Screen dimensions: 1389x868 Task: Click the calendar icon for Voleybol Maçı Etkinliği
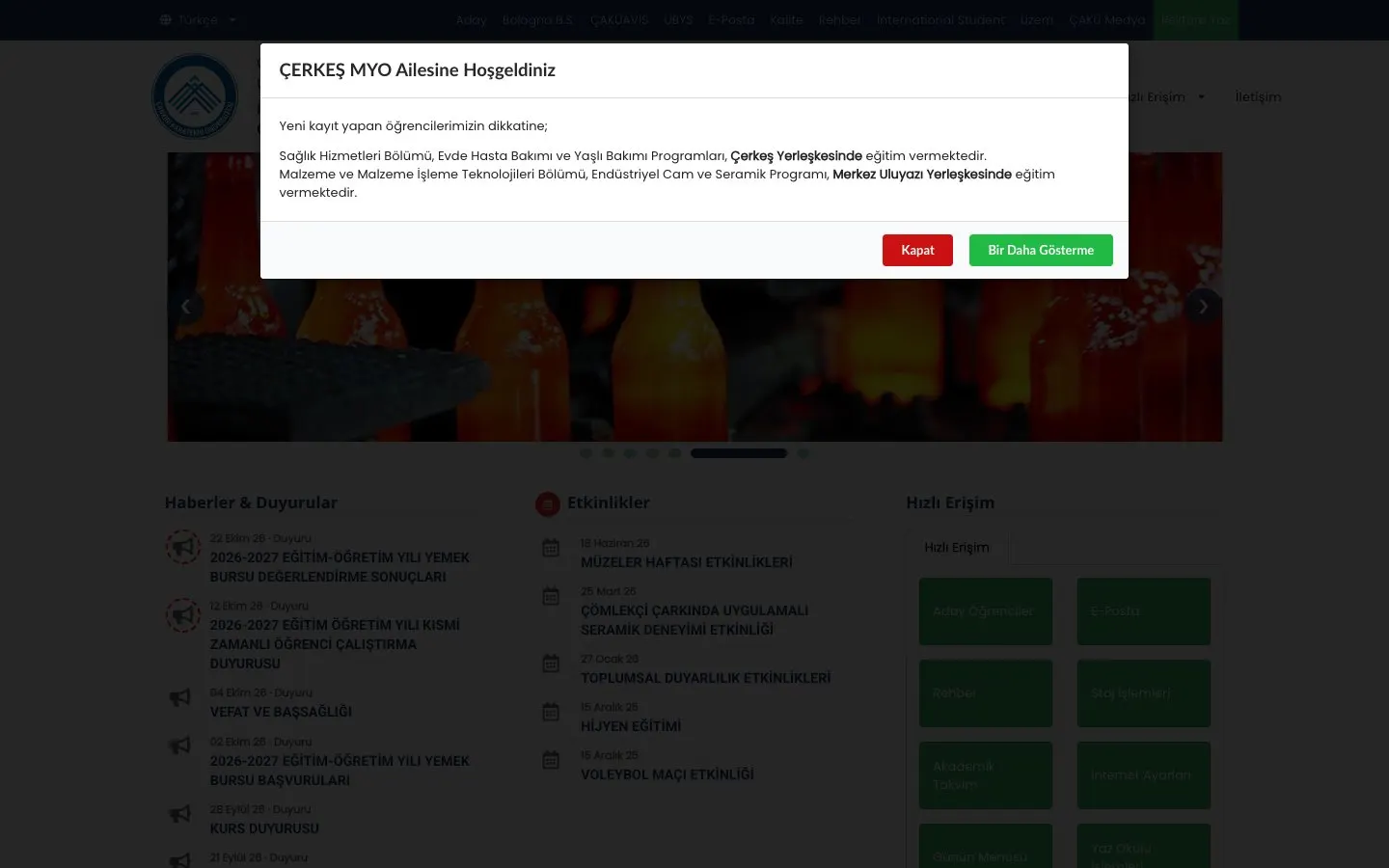[x=551, y=760]
